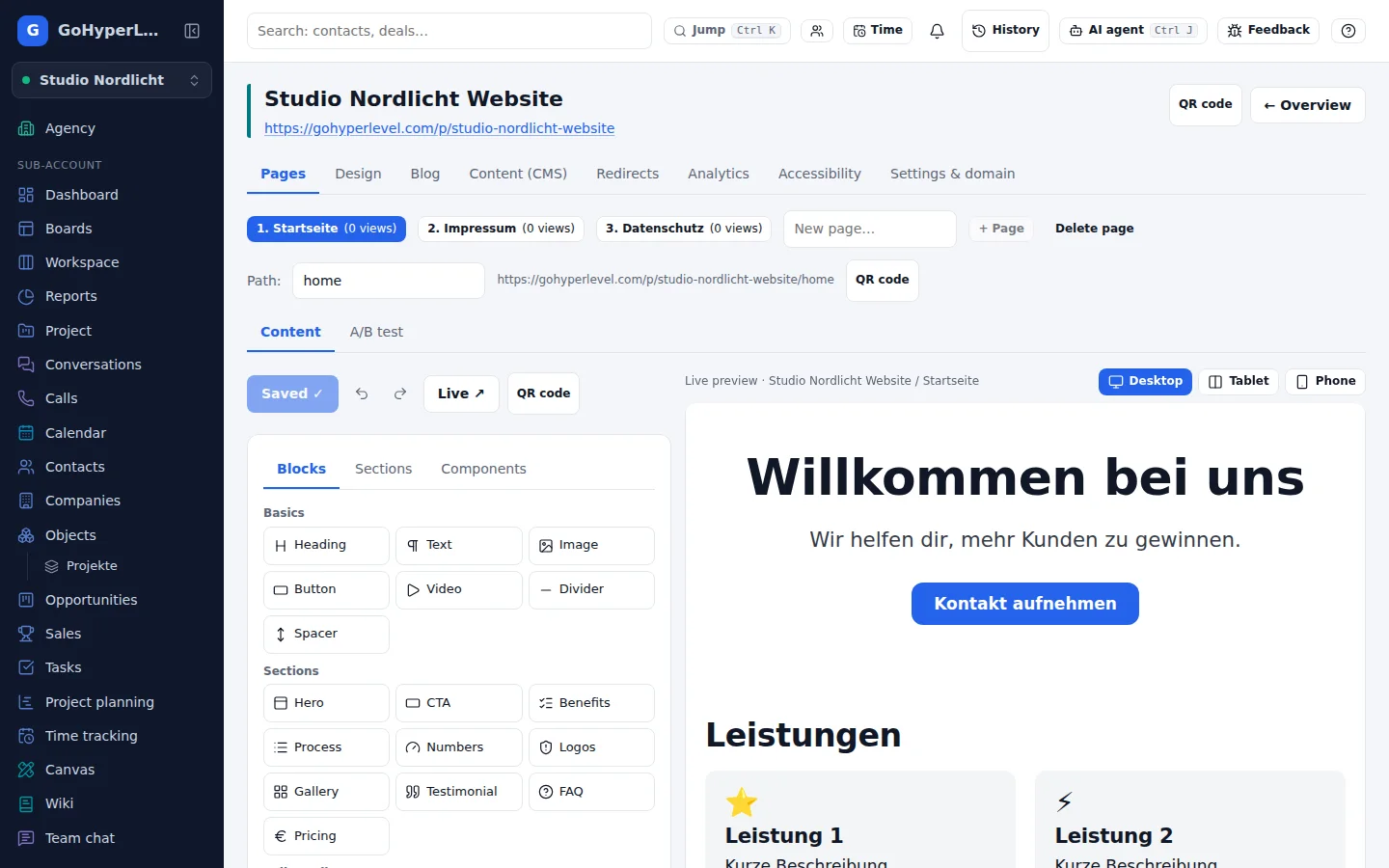Open Boards in the sidebar
Viewport: 1389px width, 868px height.
(112, 229)
